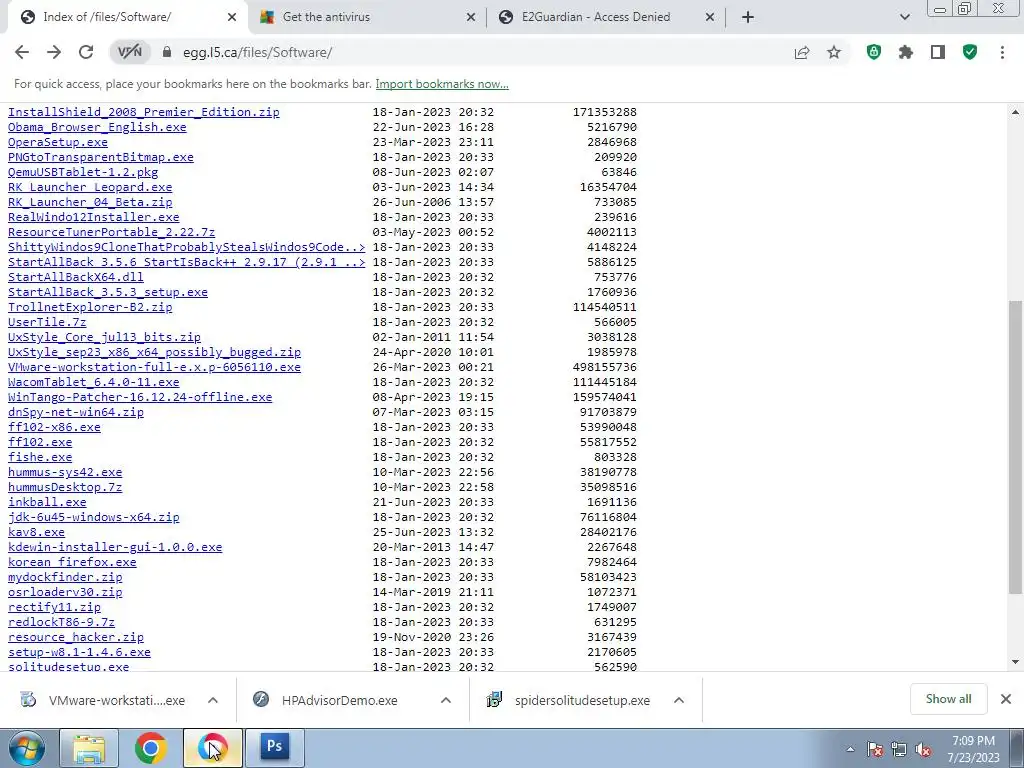This screenshot has height=768, width=1024.
Task: Expand spidersolitudesetup.exe download options chevron
Action: tap(679, 700)
